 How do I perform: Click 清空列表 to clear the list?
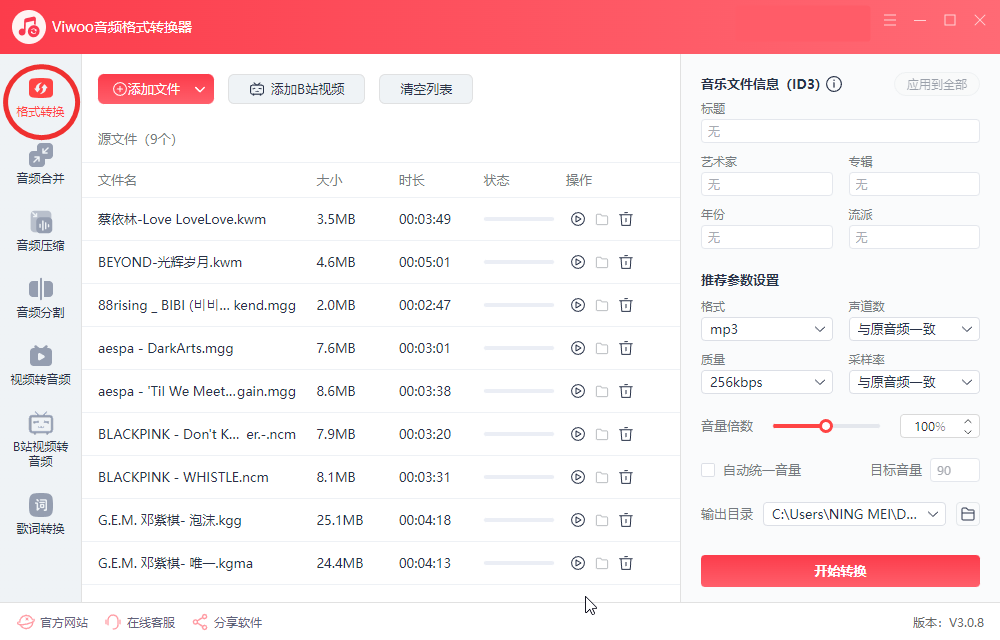pos(426,89)
